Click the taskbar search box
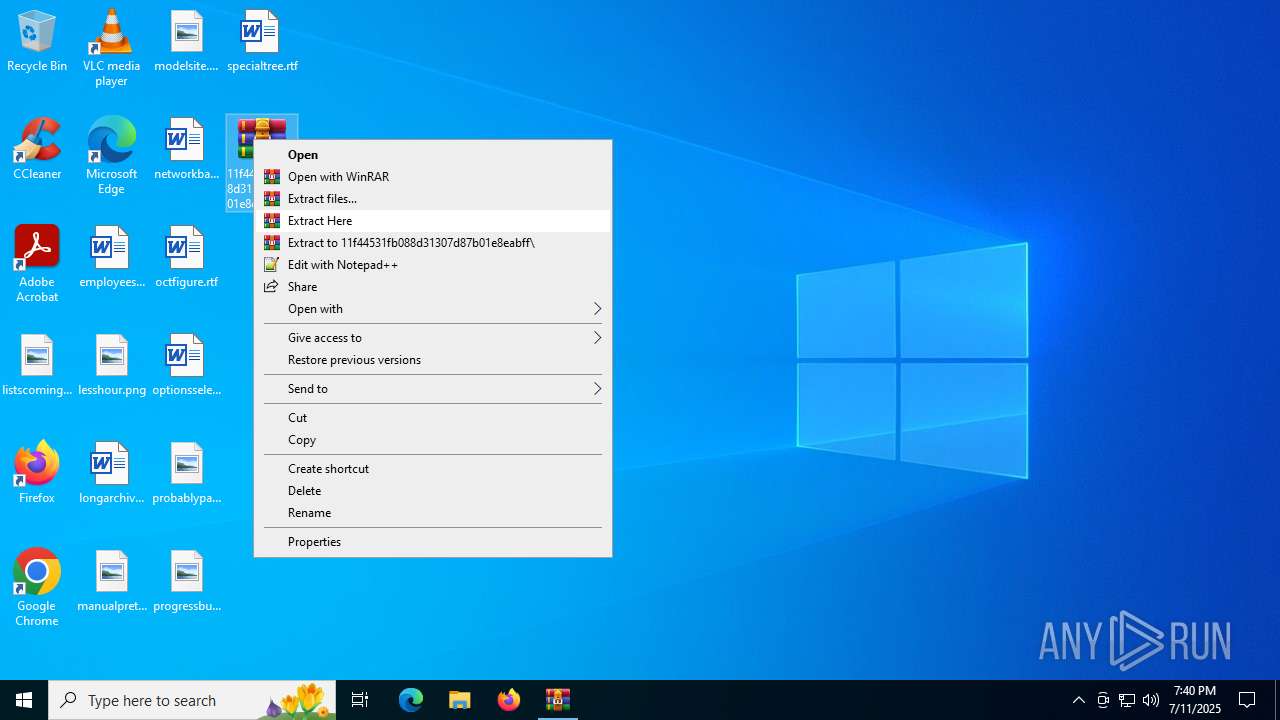The width and height of the screenshot is (1280, 720). [192, 700]
